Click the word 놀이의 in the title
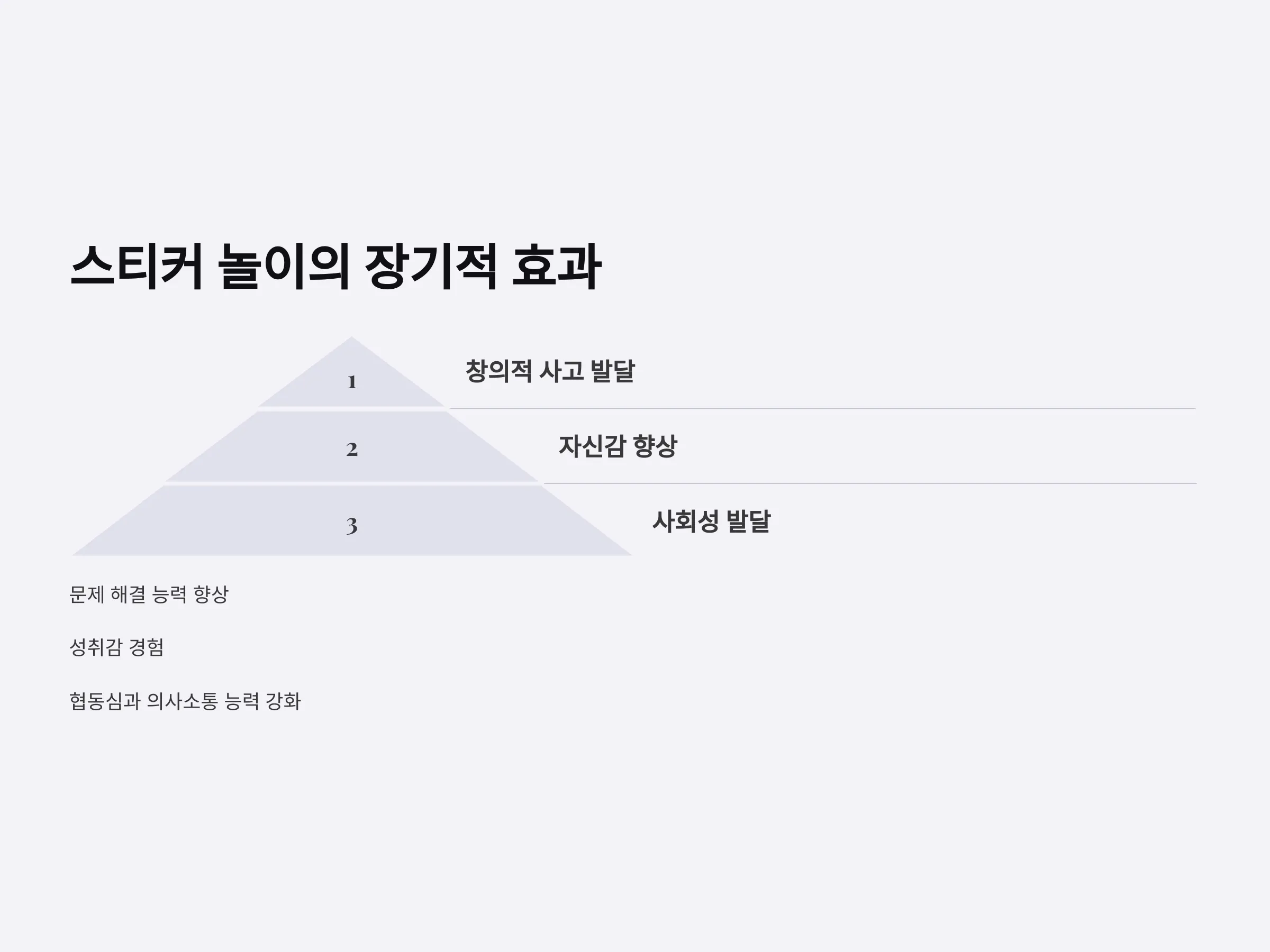1270x952 pixels. (x=284, y=267)
